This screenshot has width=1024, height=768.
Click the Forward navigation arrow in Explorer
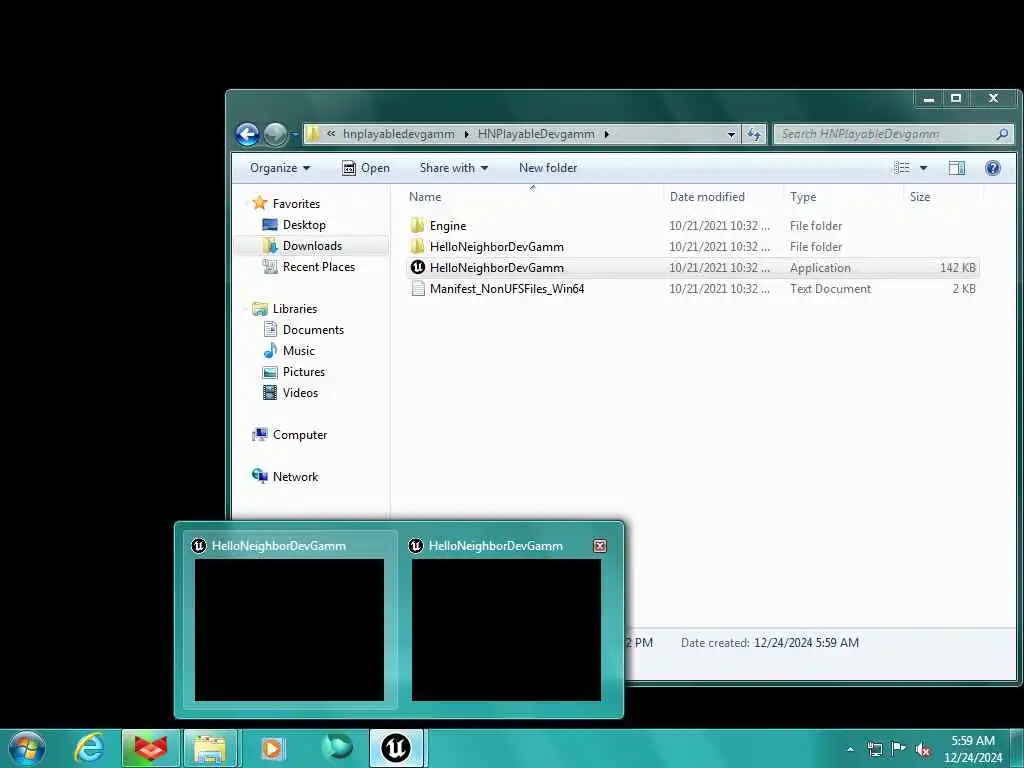click(x=275, y=135)
